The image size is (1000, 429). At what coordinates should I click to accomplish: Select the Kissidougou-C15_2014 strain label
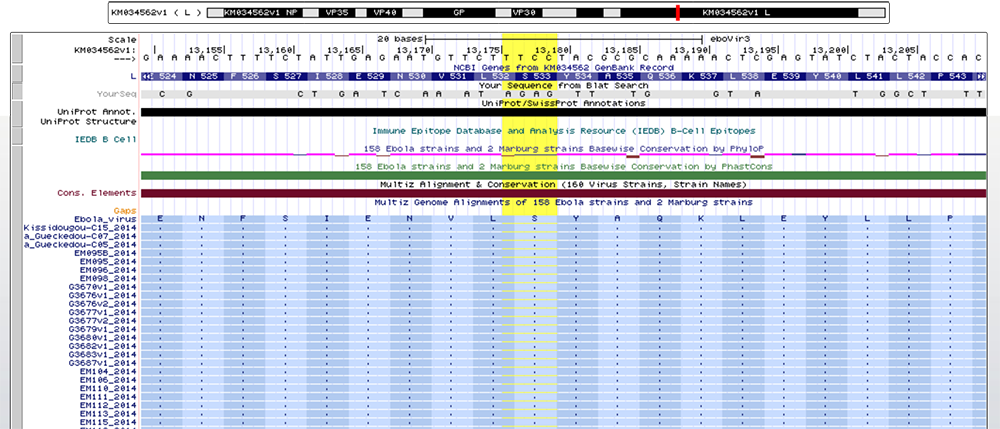pyautogui.click(x=80, y=228)
